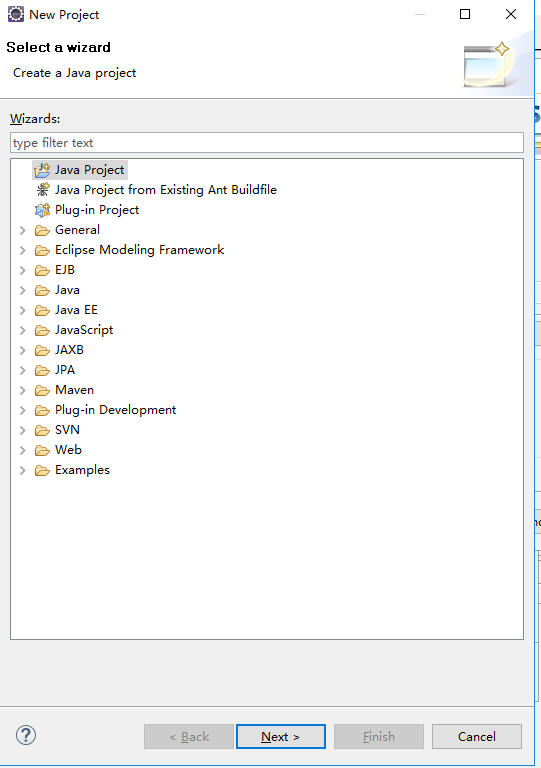This screenshot has height=768, width=541.
Task: Click the JAXB folder icon
Action: pos(43,350)
